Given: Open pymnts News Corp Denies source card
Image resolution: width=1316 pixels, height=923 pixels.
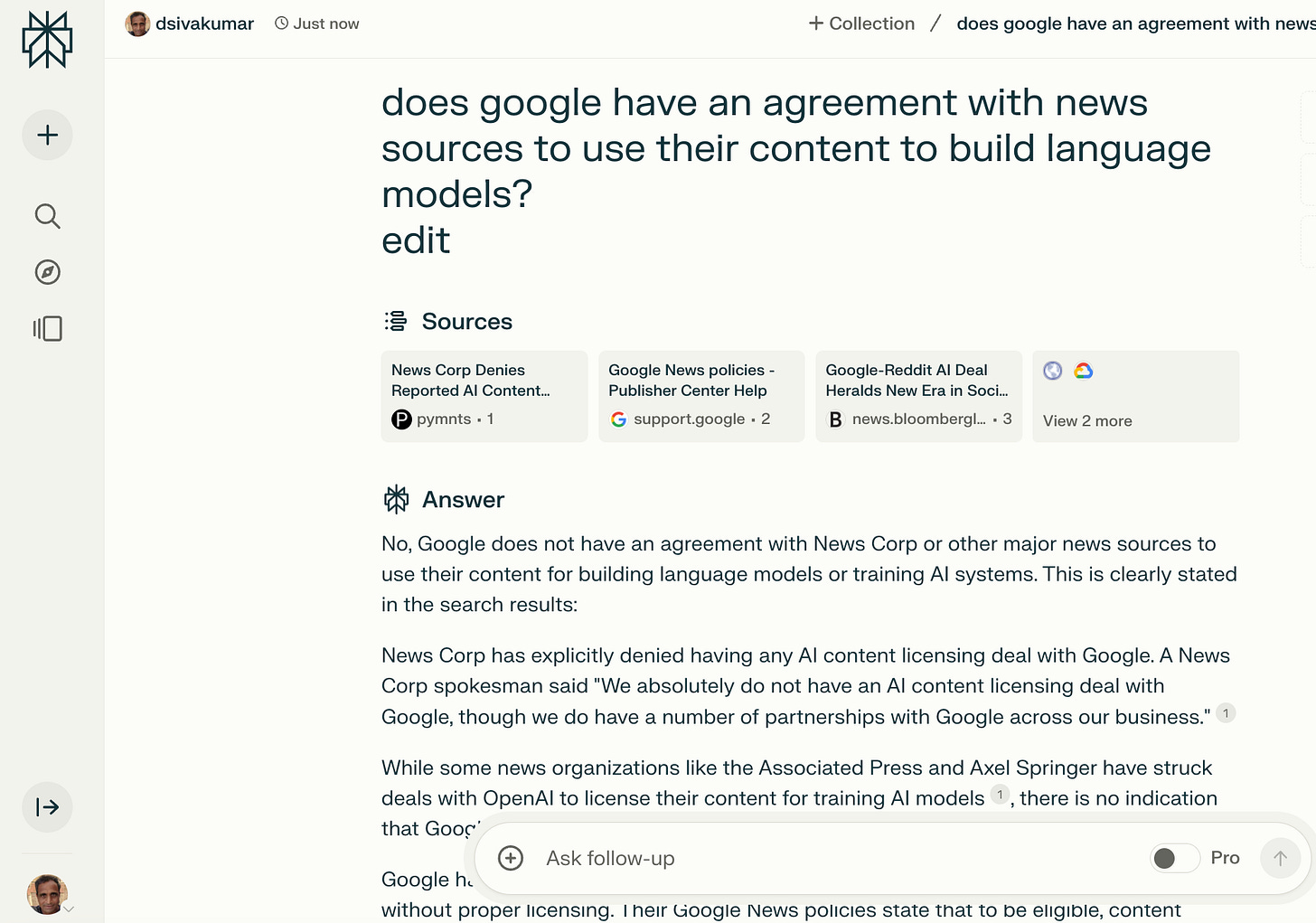Looking at the screenshot, I should click(x=484, y=396).
